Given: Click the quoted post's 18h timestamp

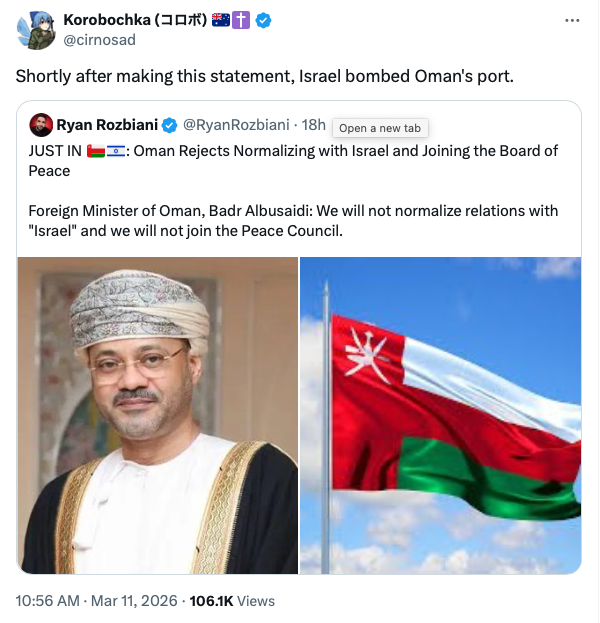Looking at the screenshot, I should [x=314, y=125].
